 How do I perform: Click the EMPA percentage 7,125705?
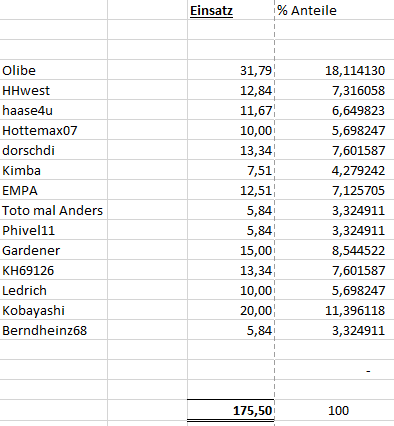[x=334, y=190]
